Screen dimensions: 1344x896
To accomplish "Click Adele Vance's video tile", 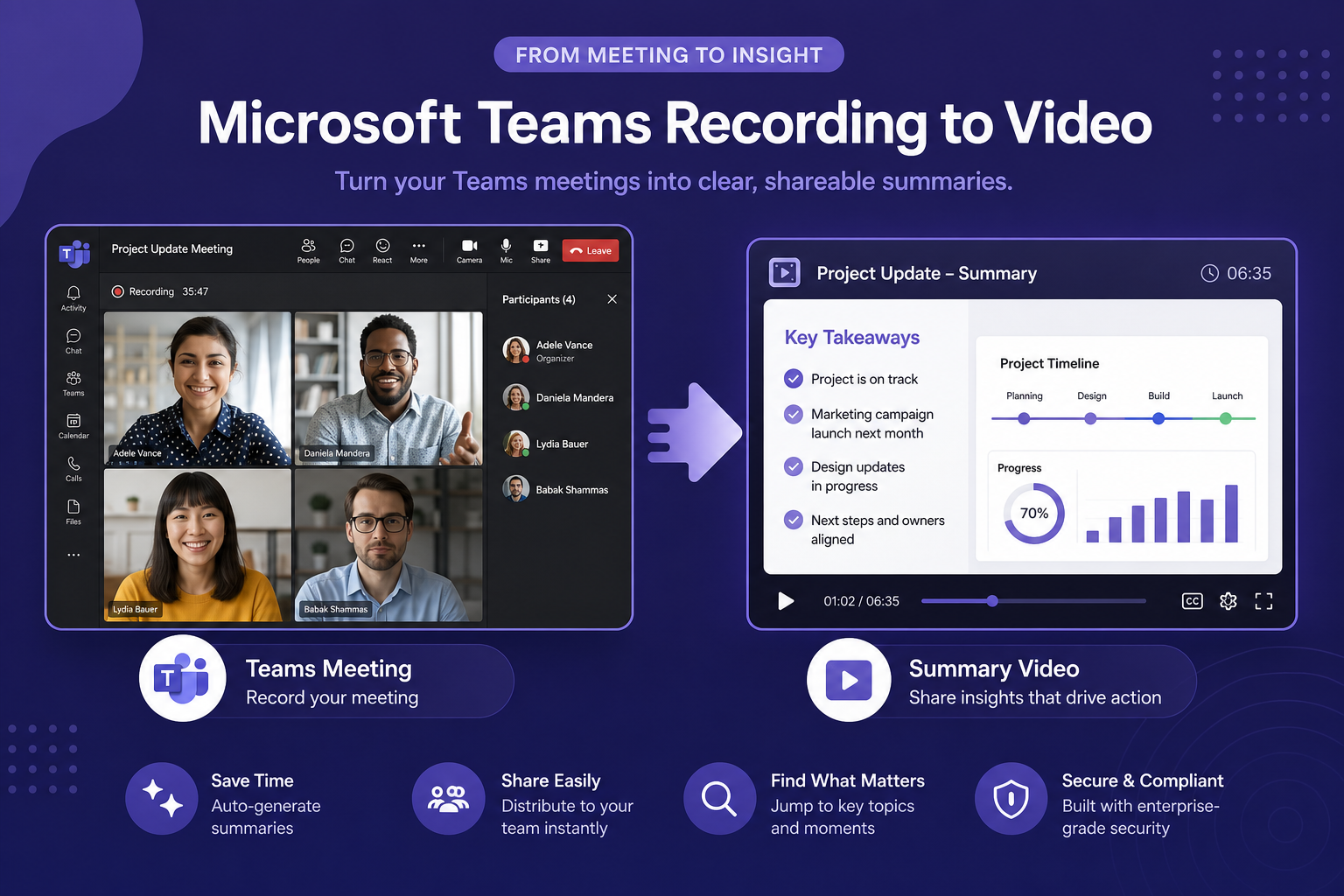I will [198, 388].
